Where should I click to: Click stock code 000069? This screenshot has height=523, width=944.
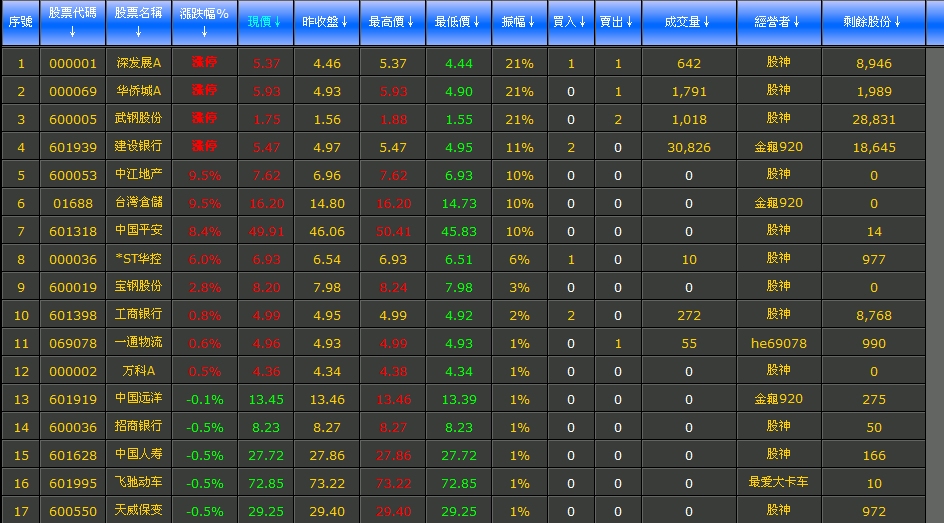73,91
